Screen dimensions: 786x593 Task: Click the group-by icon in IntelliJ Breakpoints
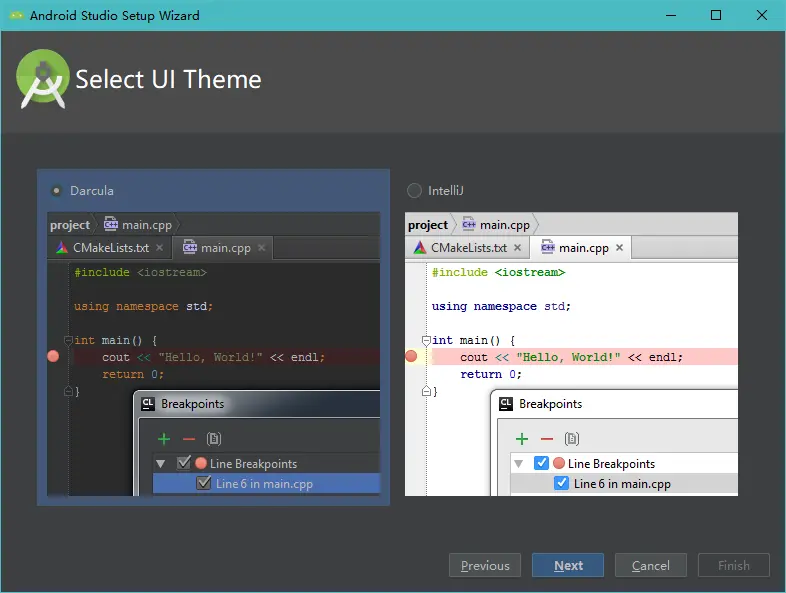[572, 439]
